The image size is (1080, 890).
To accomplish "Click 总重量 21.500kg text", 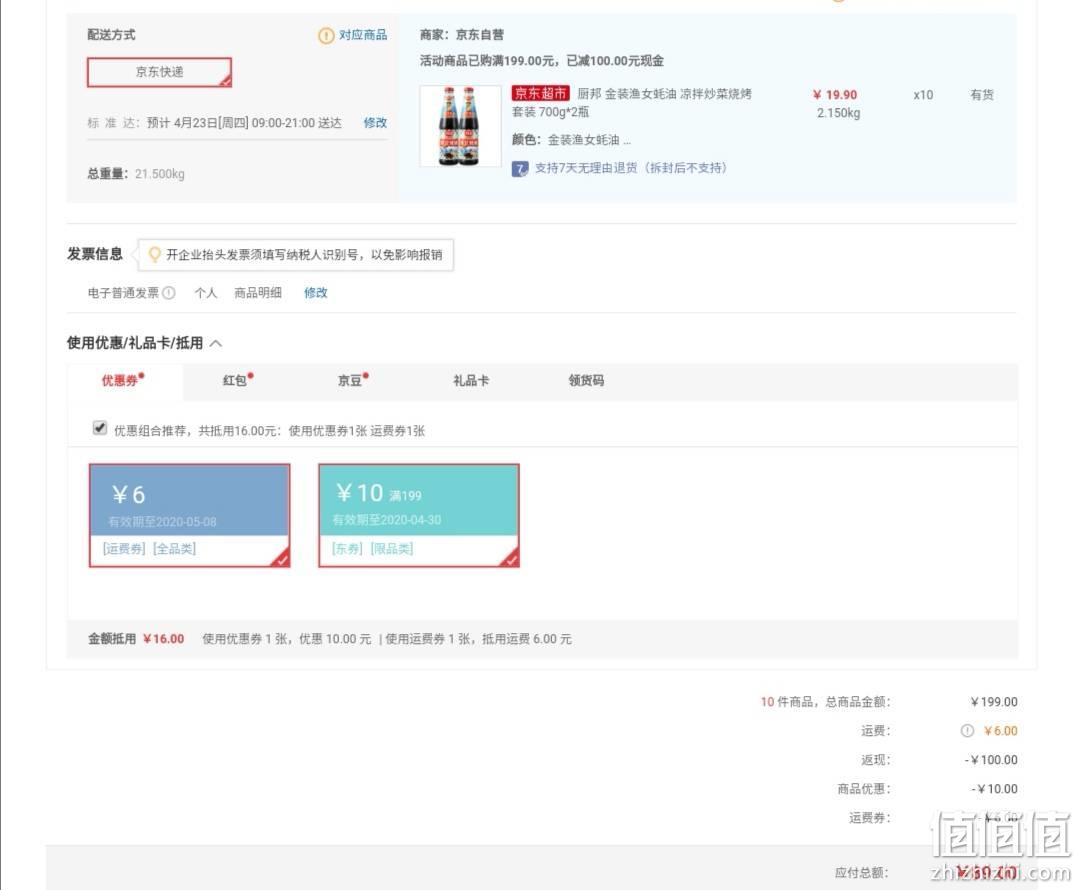I will (x=136, y=174).
